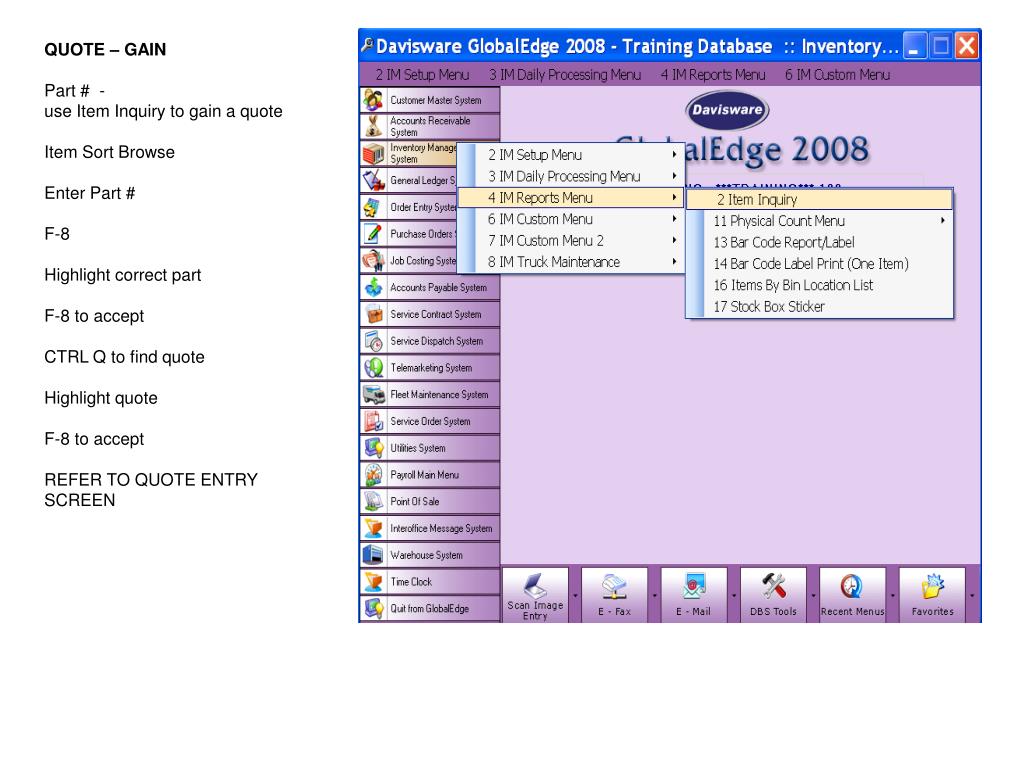This screenshot has height=768, width=1024.
Task: Open 2 IM Setup Menu in menu bar
Action: [423, 75]
